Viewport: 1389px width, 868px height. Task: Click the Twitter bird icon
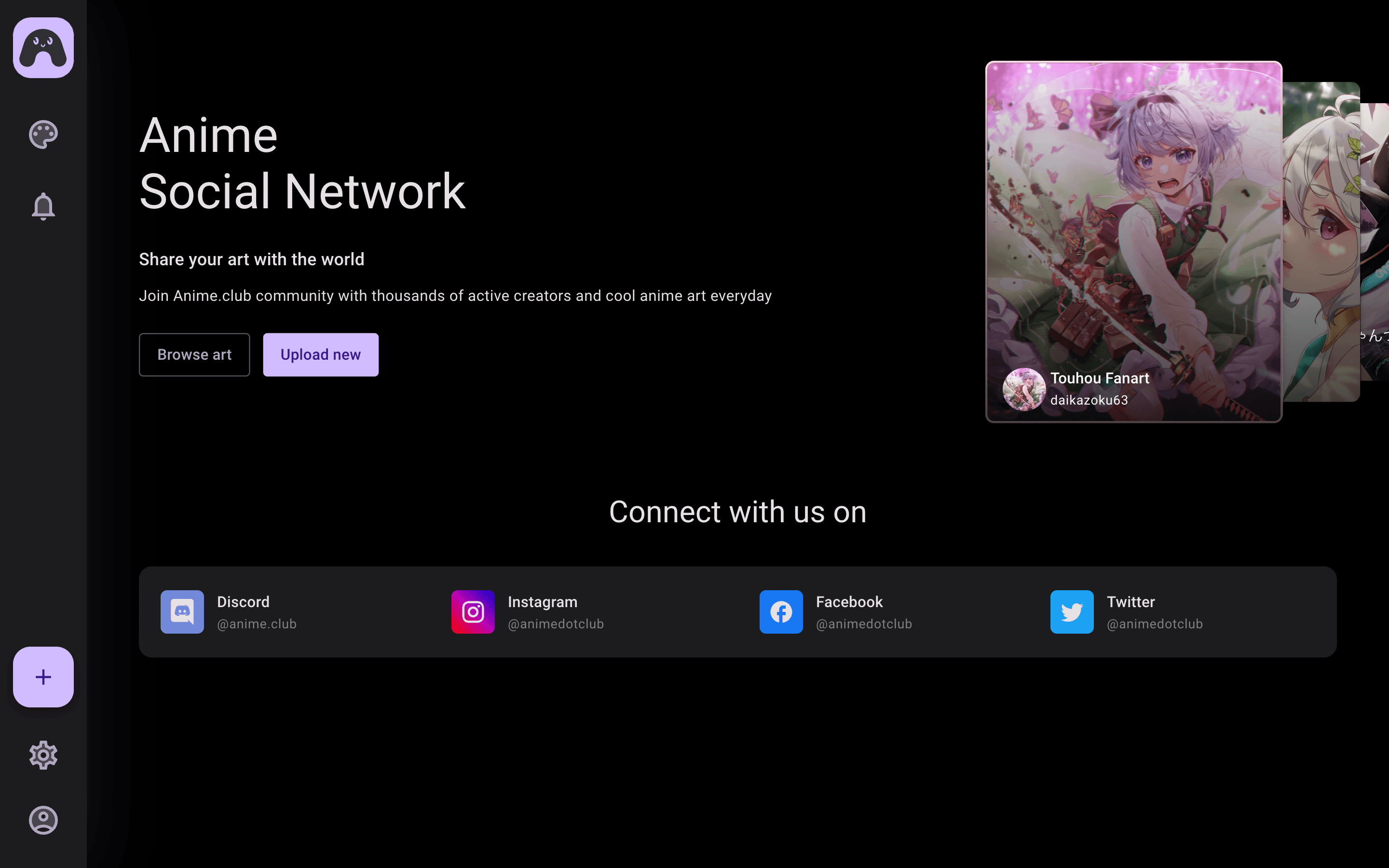1072,612
